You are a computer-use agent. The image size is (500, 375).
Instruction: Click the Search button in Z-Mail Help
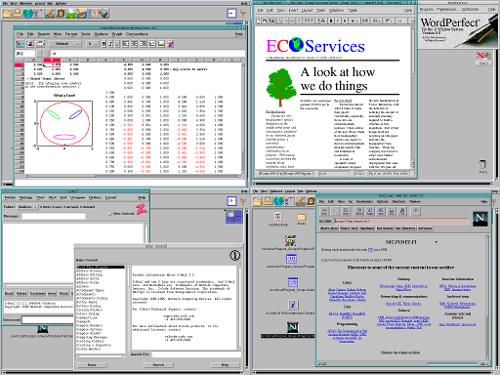pos(159,365)
